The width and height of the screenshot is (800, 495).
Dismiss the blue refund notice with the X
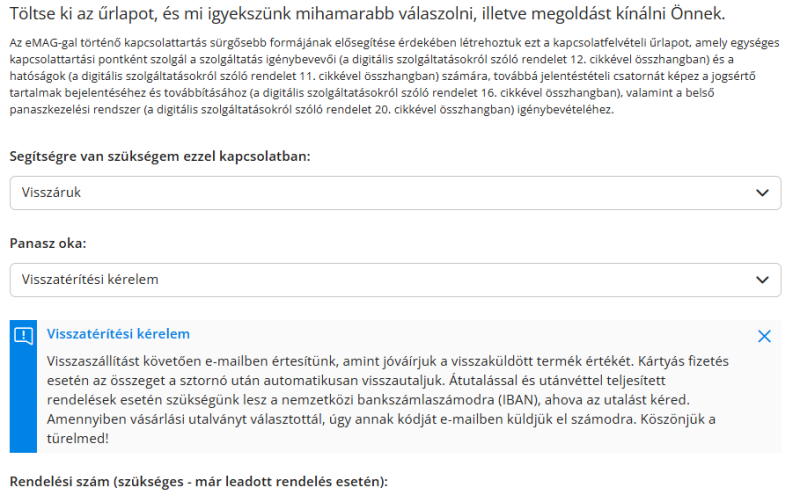[x=765, y=337]
